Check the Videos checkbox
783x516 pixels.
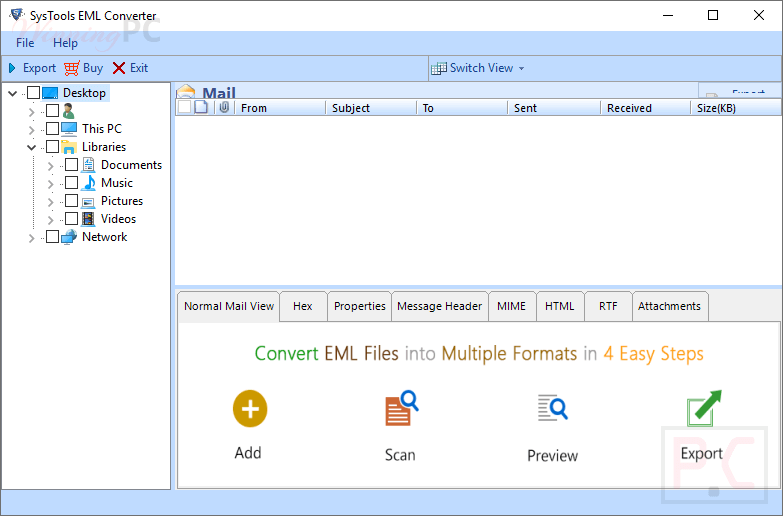(x=71, y=219)
